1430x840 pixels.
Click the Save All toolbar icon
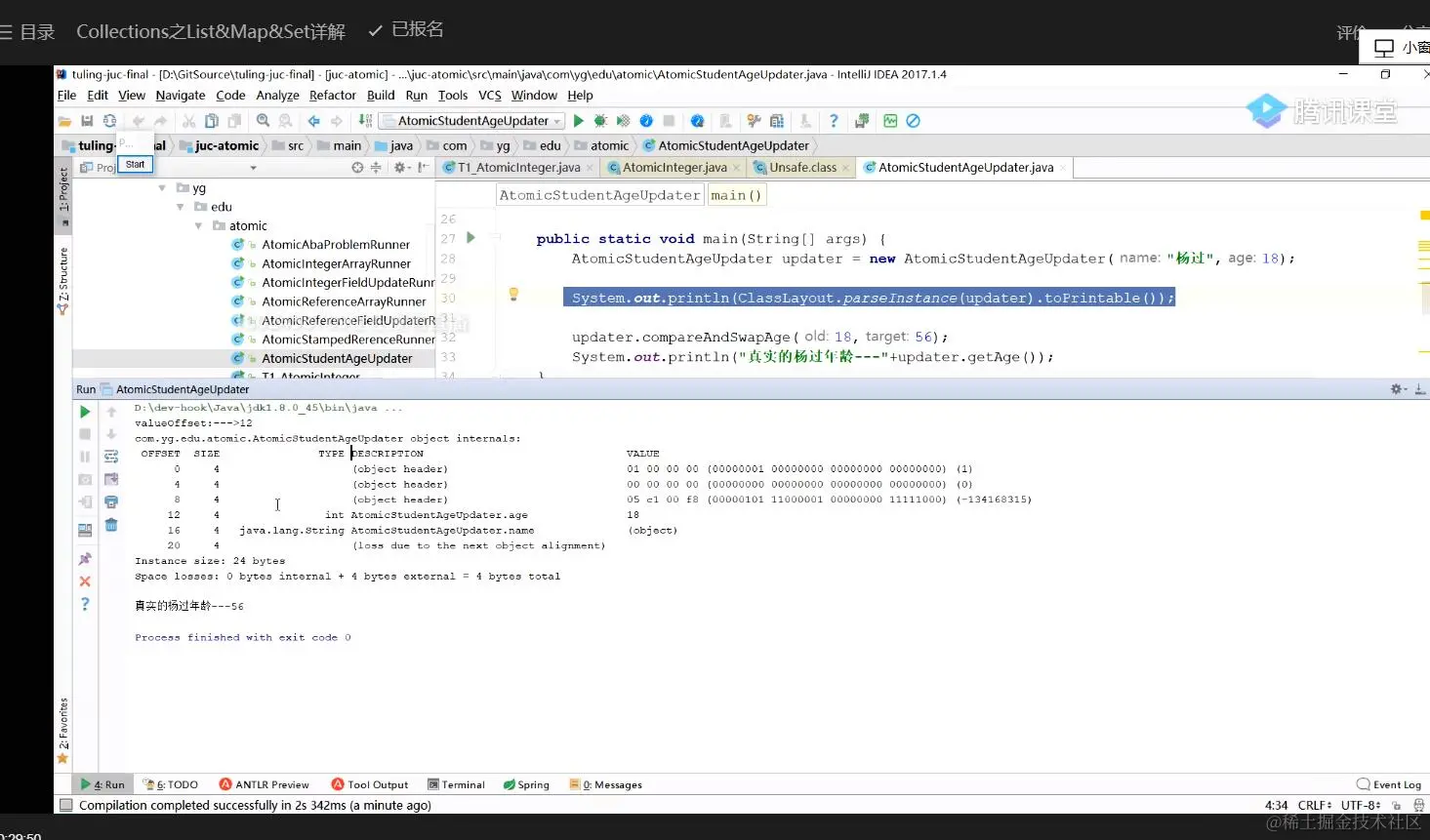pyautogui.click(x=87, y=121)
